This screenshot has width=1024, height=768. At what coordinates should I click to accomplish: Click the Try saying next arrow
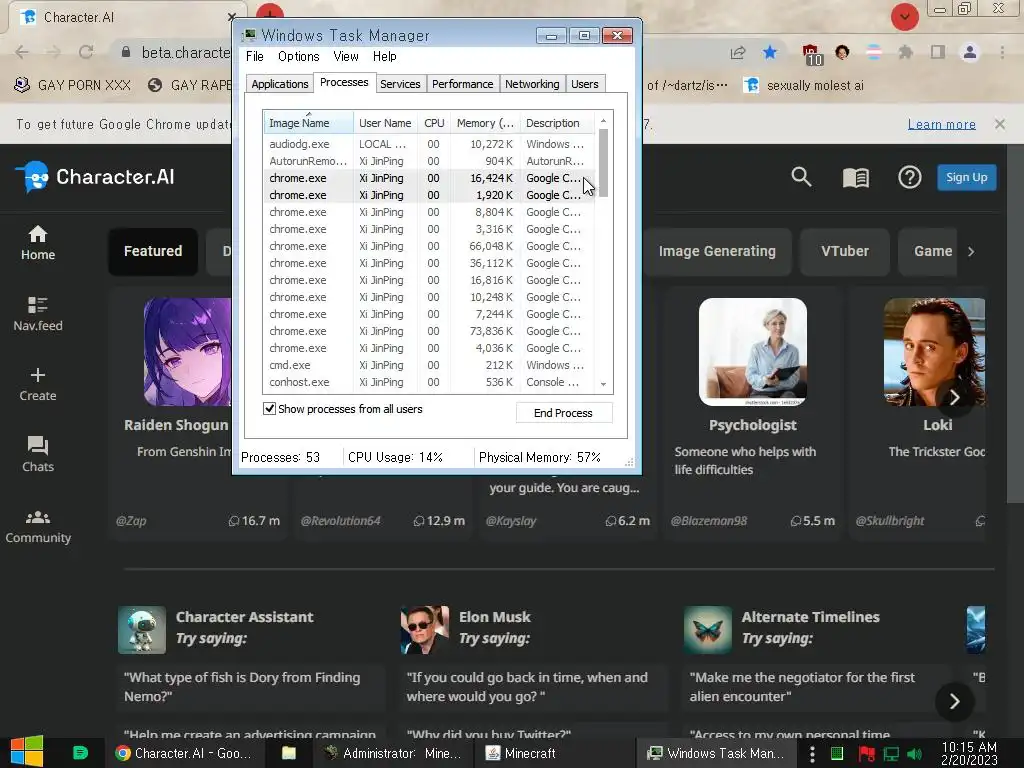(x=954, y=701)
